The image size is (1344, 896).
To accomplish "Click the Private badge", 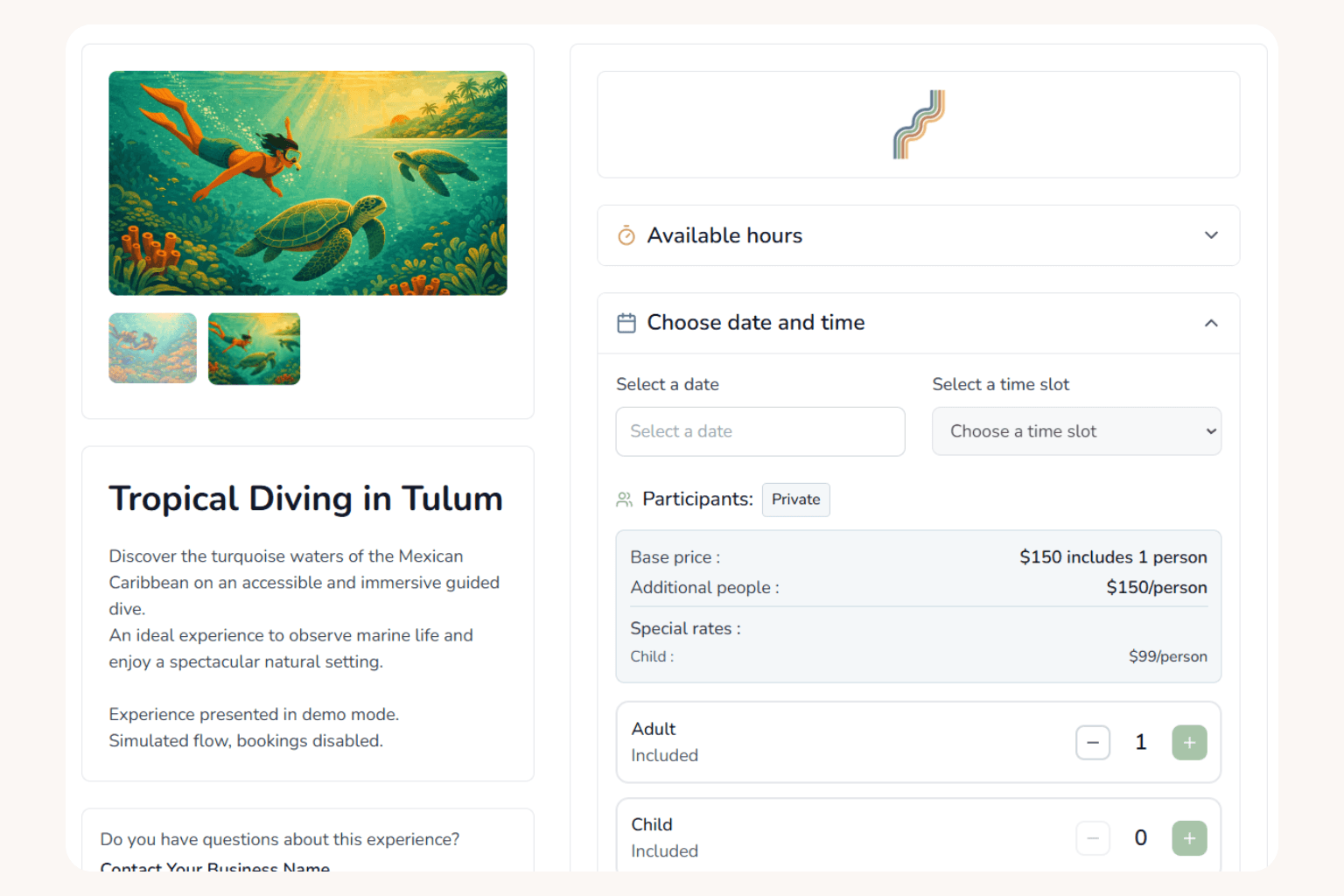I will point(795,500).
